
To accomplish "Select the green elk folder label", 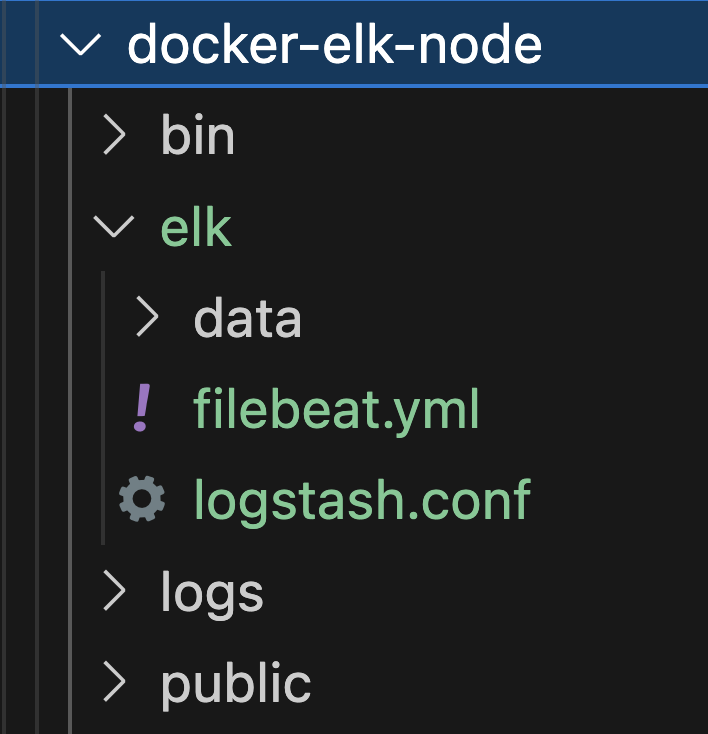I will coord(196,228).
